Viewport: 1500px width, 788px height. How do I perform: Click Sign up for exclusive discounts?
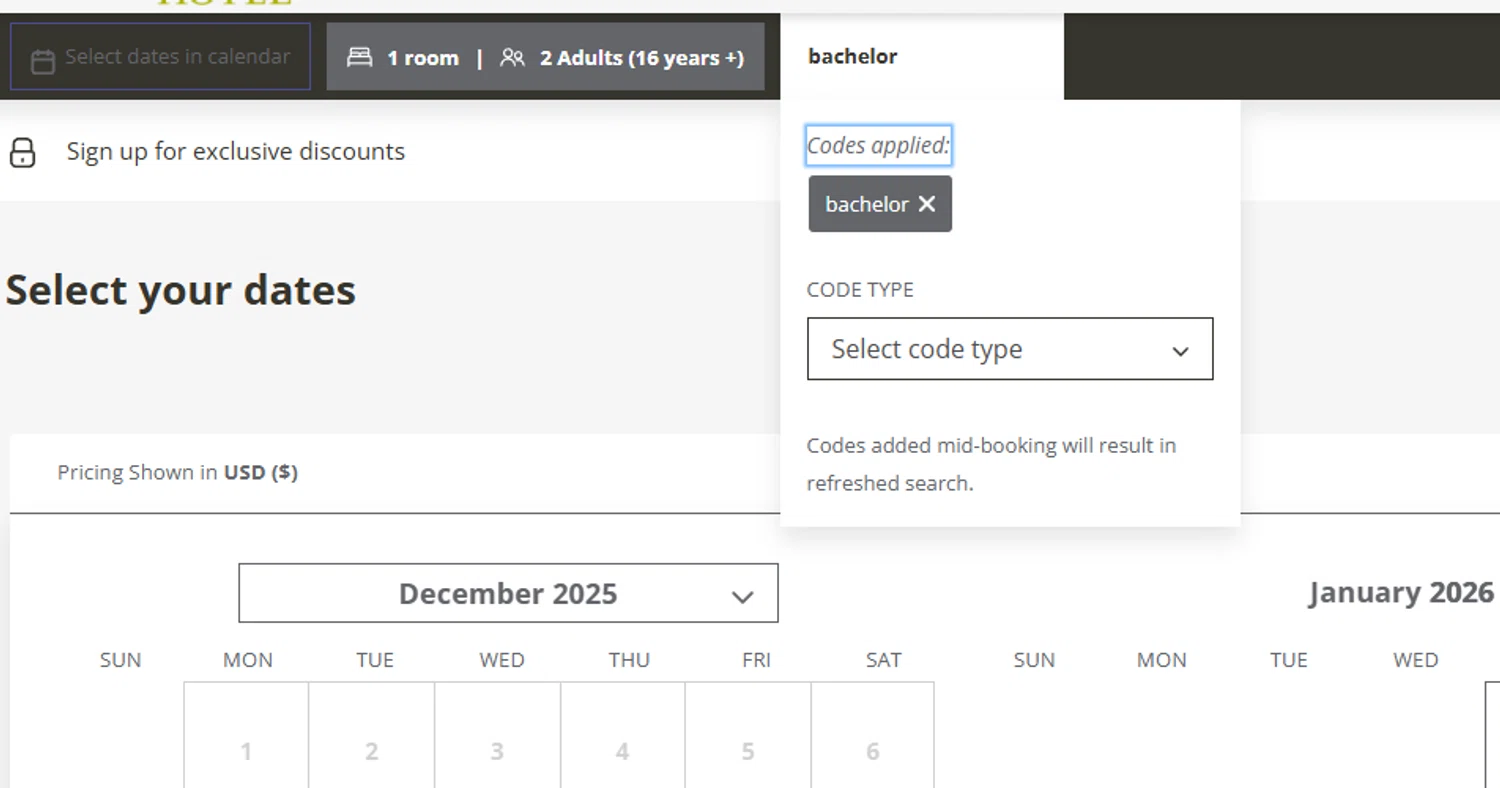pyautogui.click(x=236, y=152)
